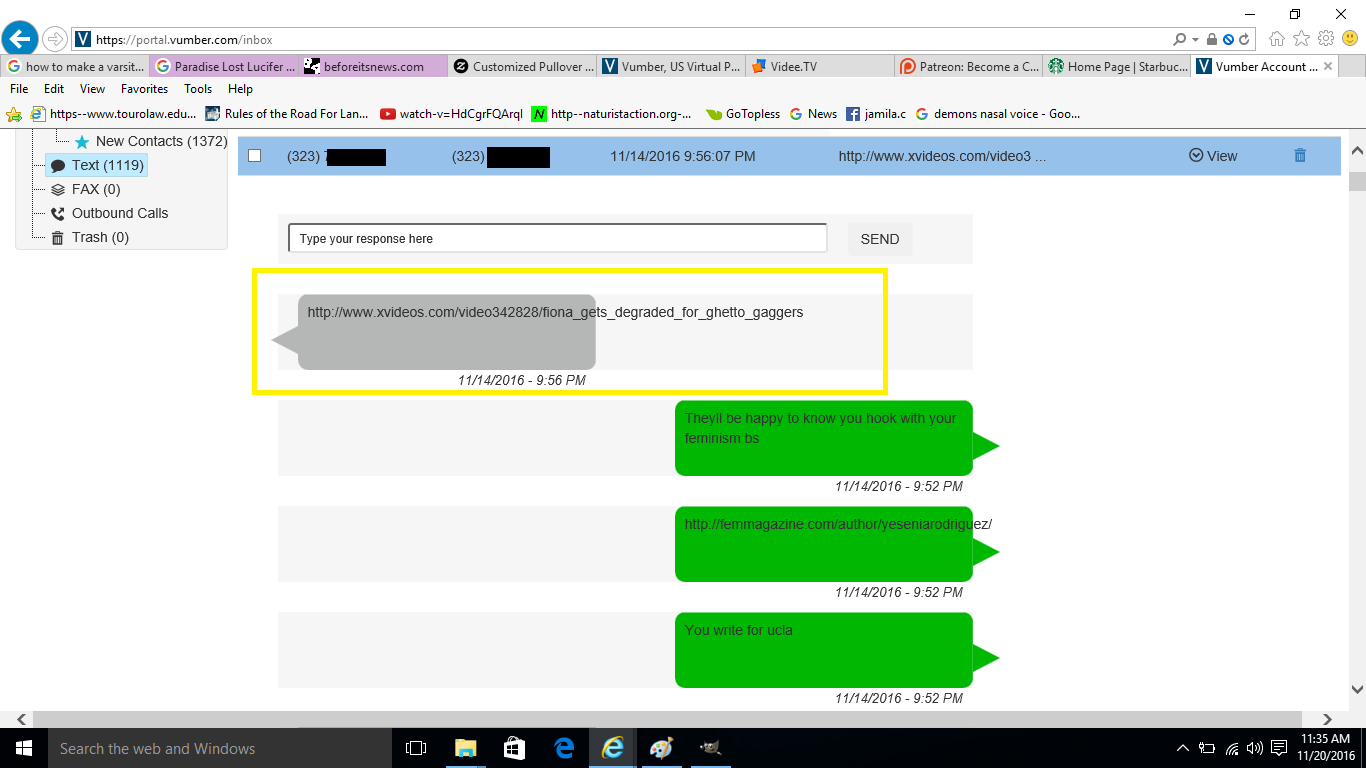Viewport: 1366px width, 768px height.
Task: Open the demons nasal voice bookmark
Action: [x=998, y=114]
